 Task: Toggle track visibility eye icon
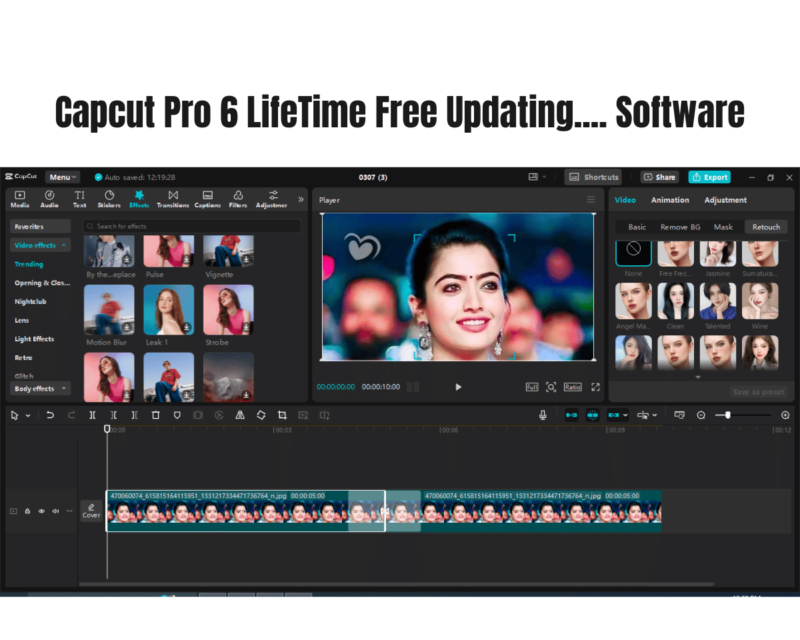click(41, 511)
